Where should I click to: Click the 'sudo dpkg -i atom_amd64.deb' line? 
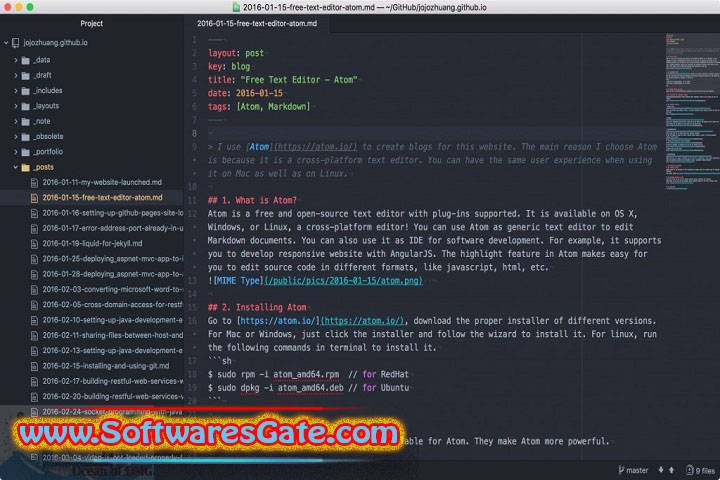308,388
